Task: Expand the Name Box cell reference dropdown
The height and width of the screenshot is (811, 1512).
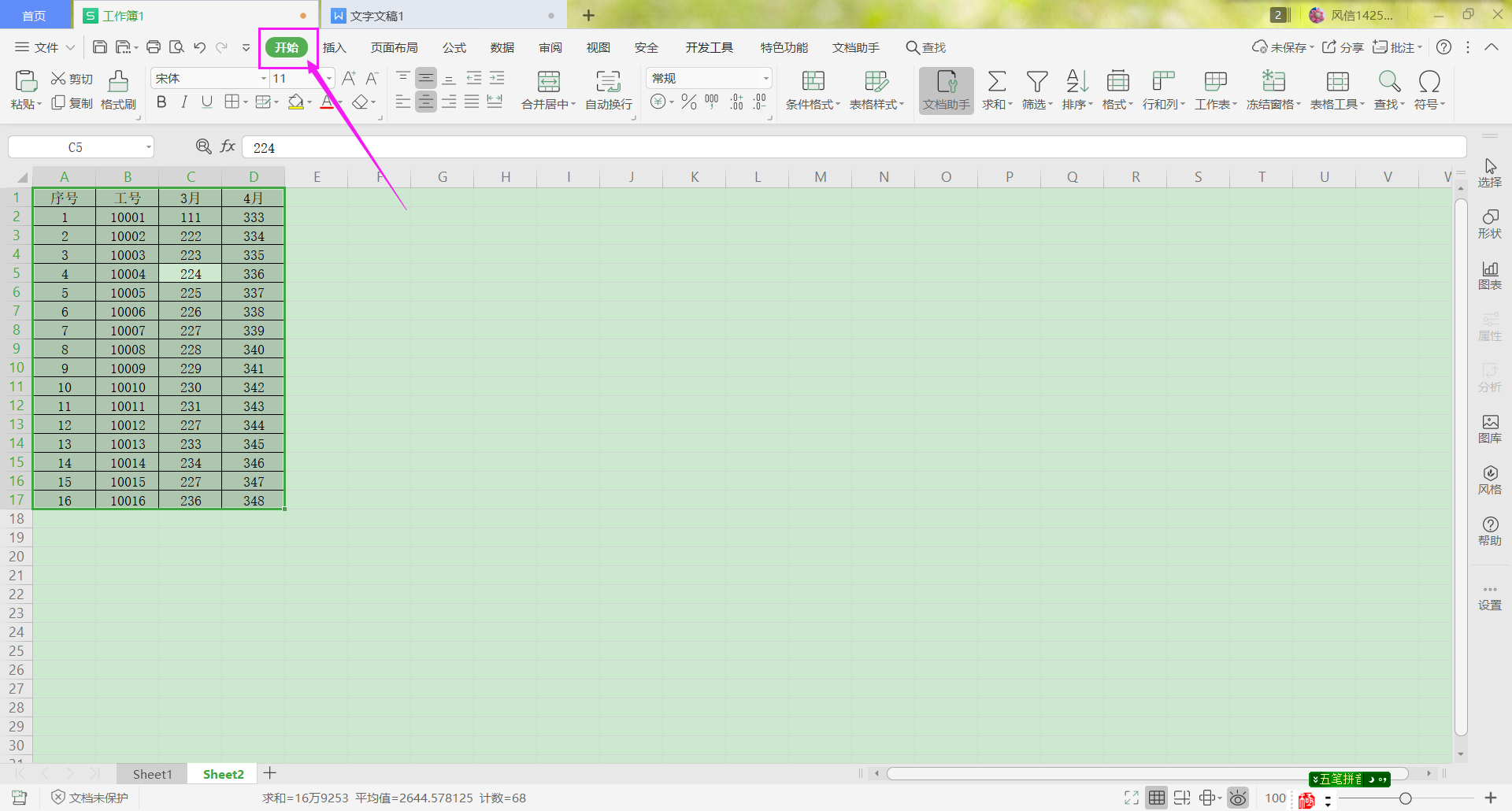Action: (148, 147)
